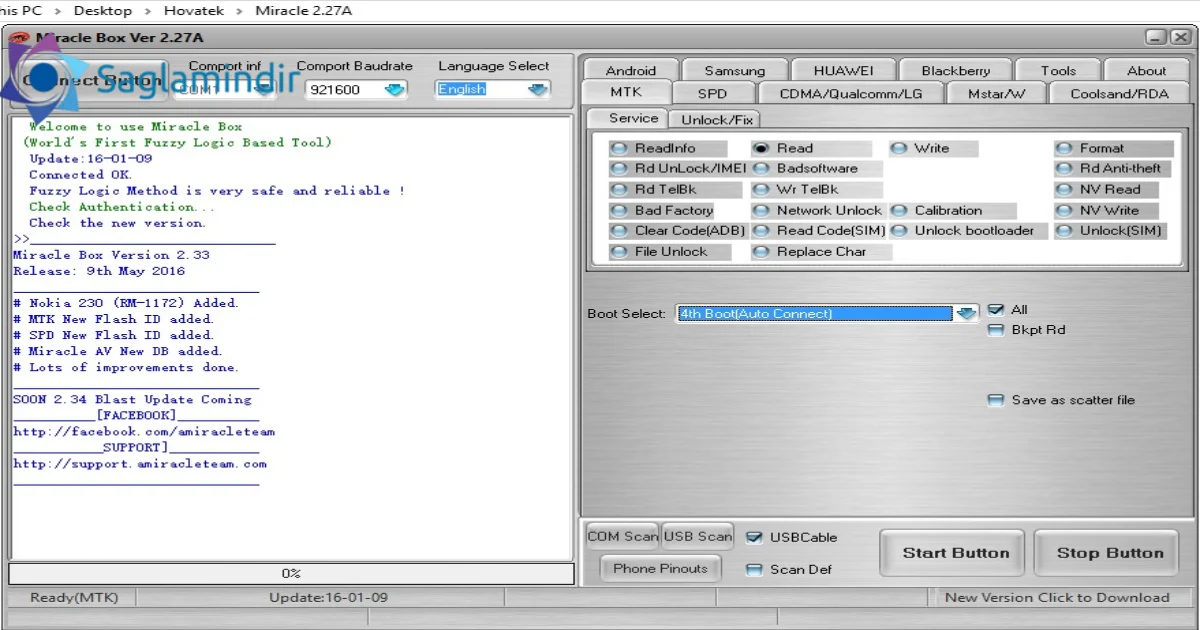
Task: Open the CDMA/Qualcomm/LG tab
Action: (851, 93)
